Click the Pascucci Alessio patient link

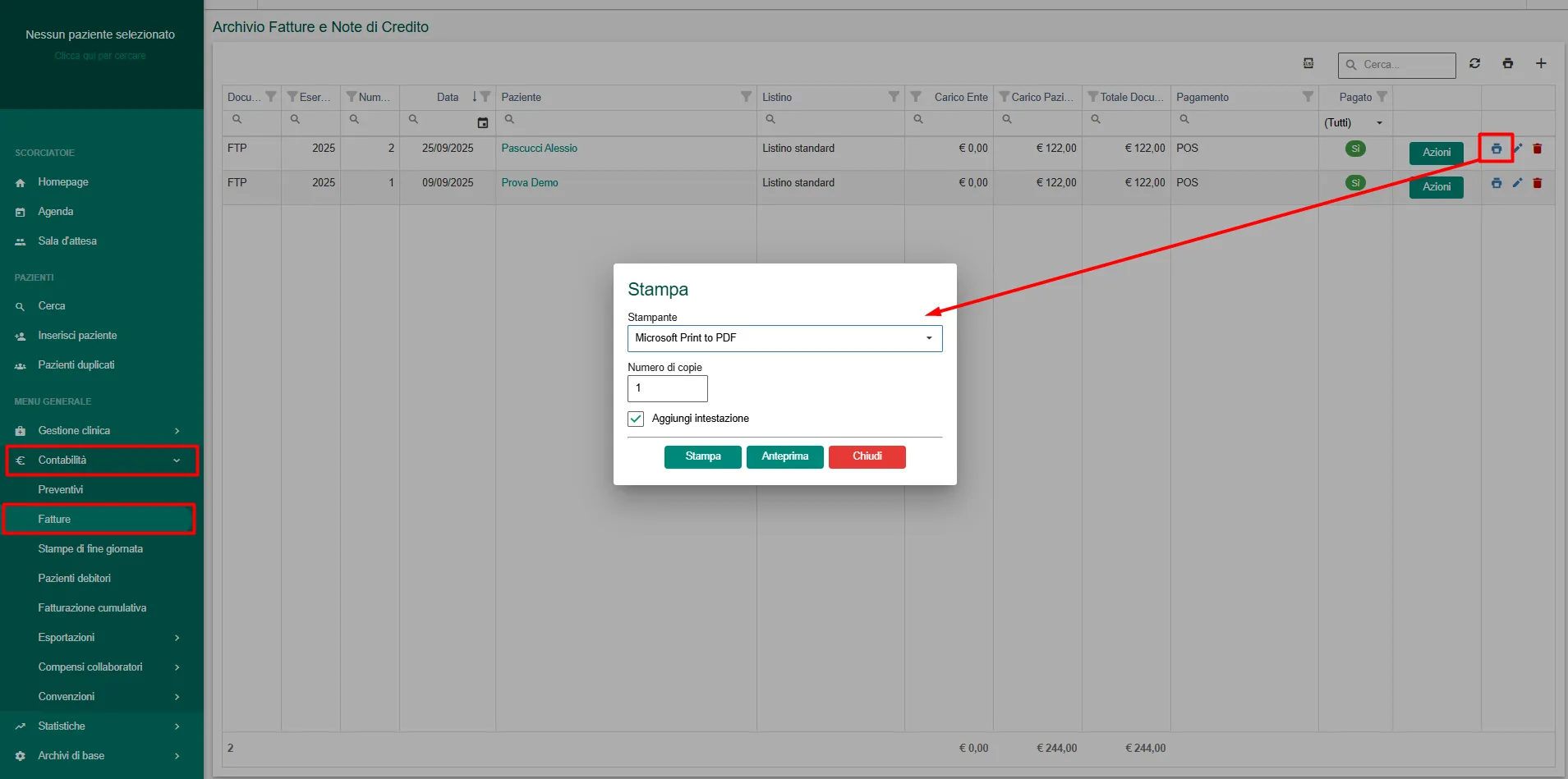[x=539, y=149]
